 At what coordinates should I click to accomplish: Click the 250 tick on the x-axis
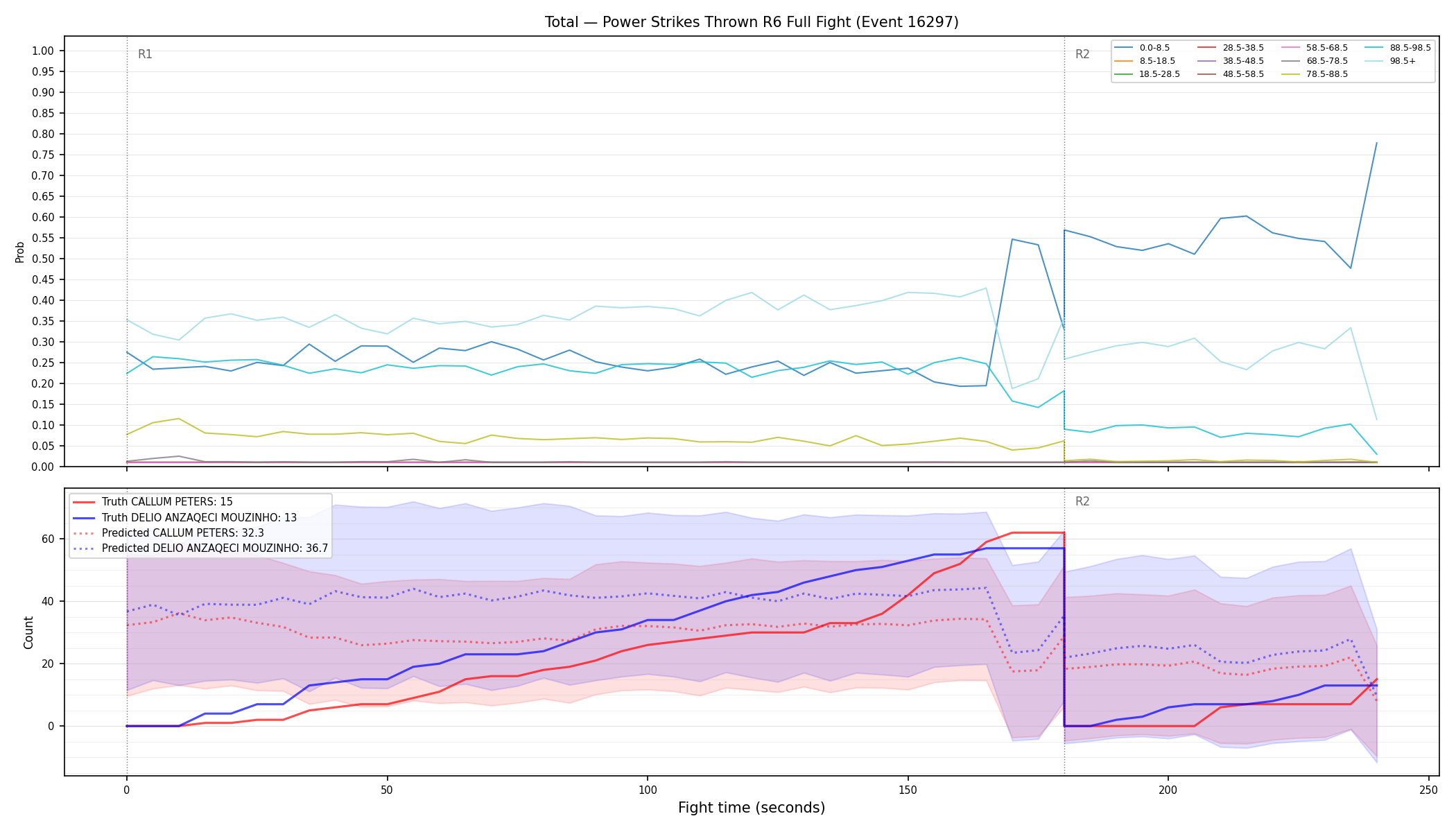click(1428, 790)
